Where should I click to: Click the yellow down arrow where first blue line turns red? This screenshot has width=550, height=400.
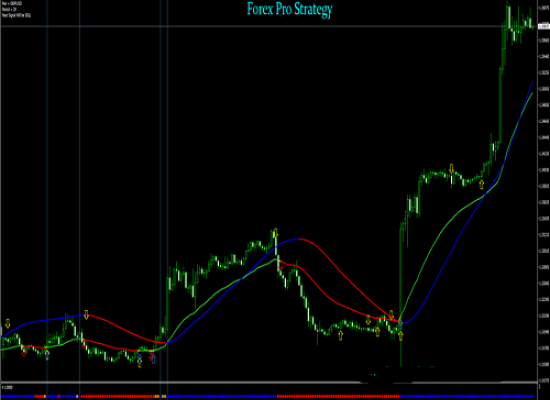[x=86, y=315]
